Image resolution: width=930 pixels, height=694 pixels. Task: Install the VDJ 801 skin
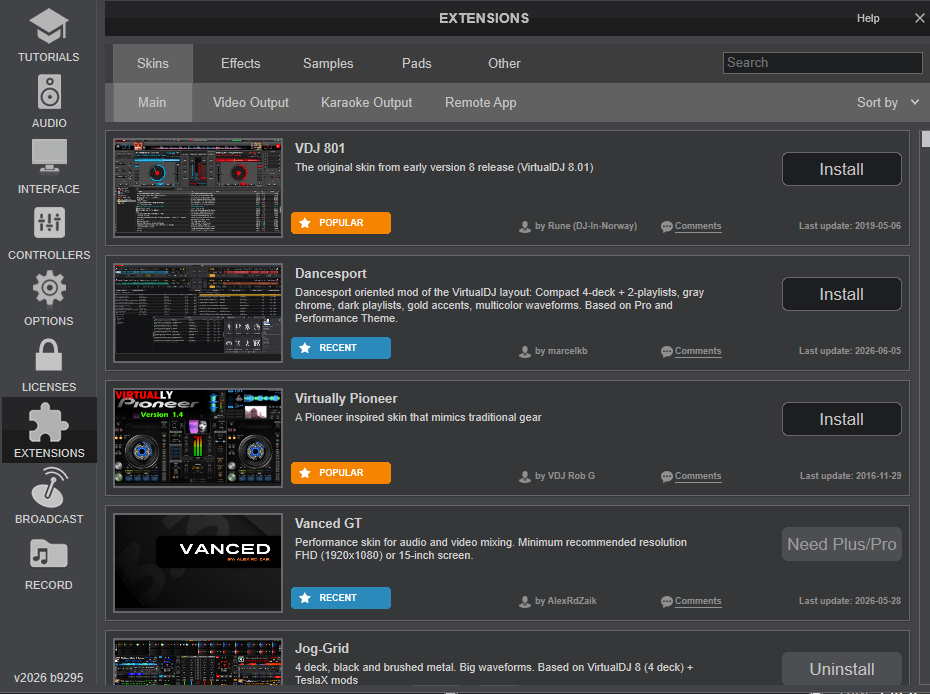coord(842,169)
